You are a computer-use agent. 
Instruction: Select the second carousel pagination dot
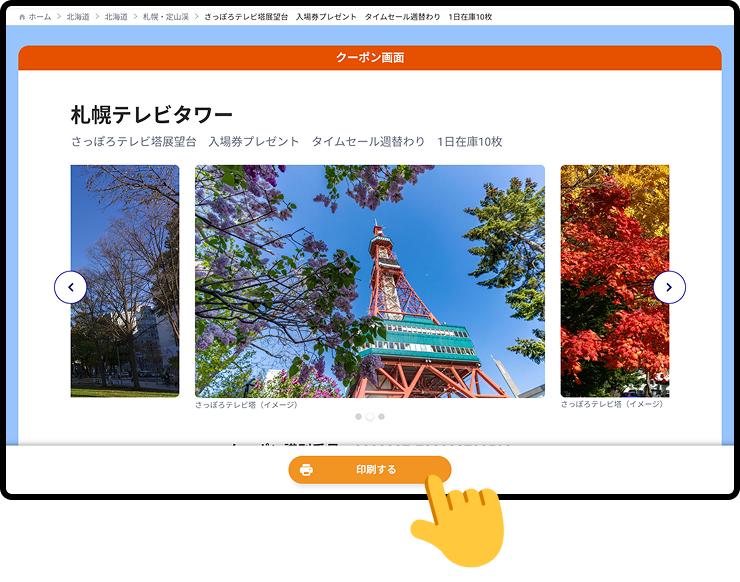click(x=370, y=416)
